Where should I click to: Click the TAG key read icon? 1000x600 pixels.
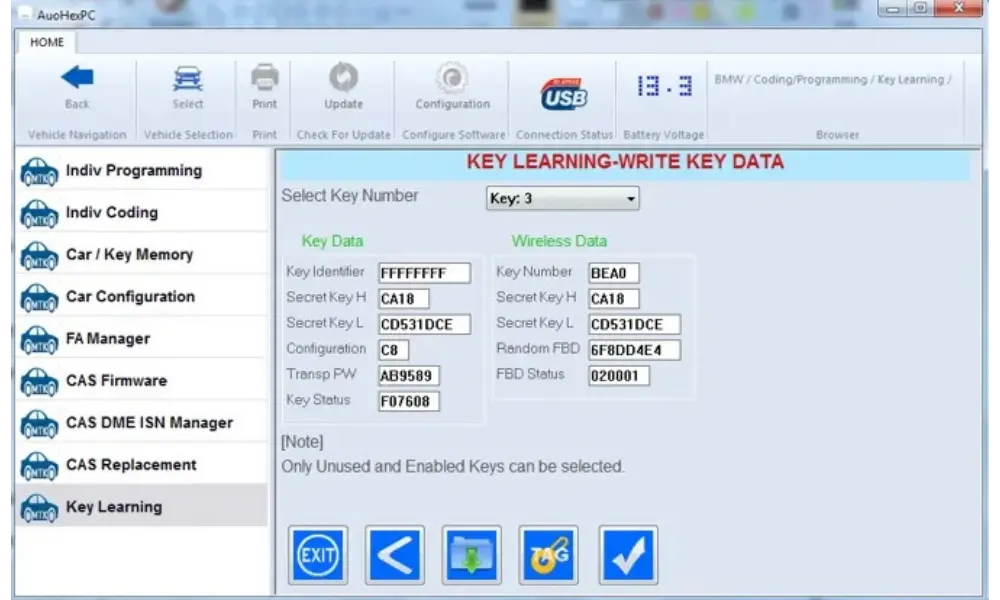pyautogui.click(x=548, y=555)
